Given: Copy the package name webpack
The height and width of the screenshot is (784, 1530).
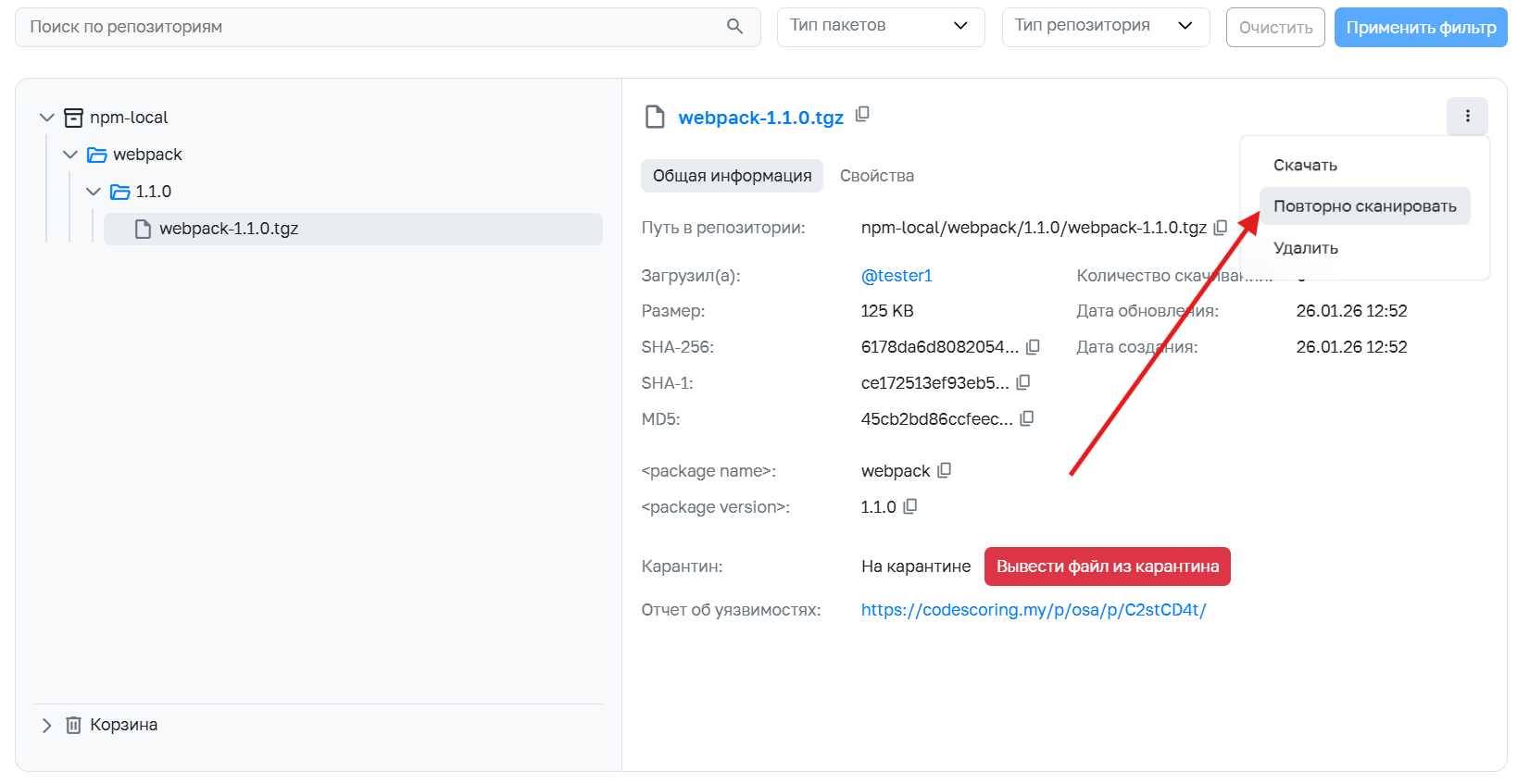Looking at the screenshot, I should (945, 470).
